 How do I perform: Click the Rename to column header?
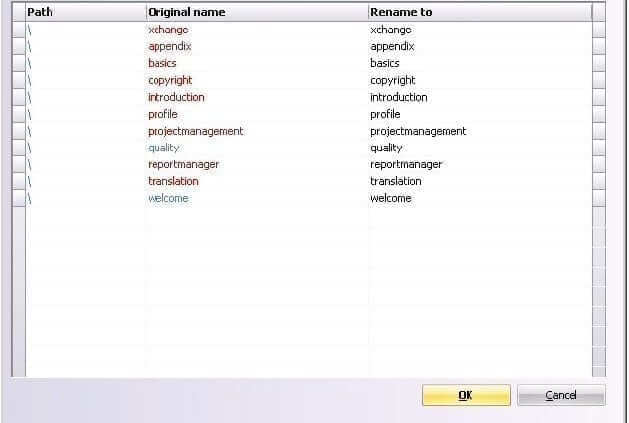click(x=480, y=12)
